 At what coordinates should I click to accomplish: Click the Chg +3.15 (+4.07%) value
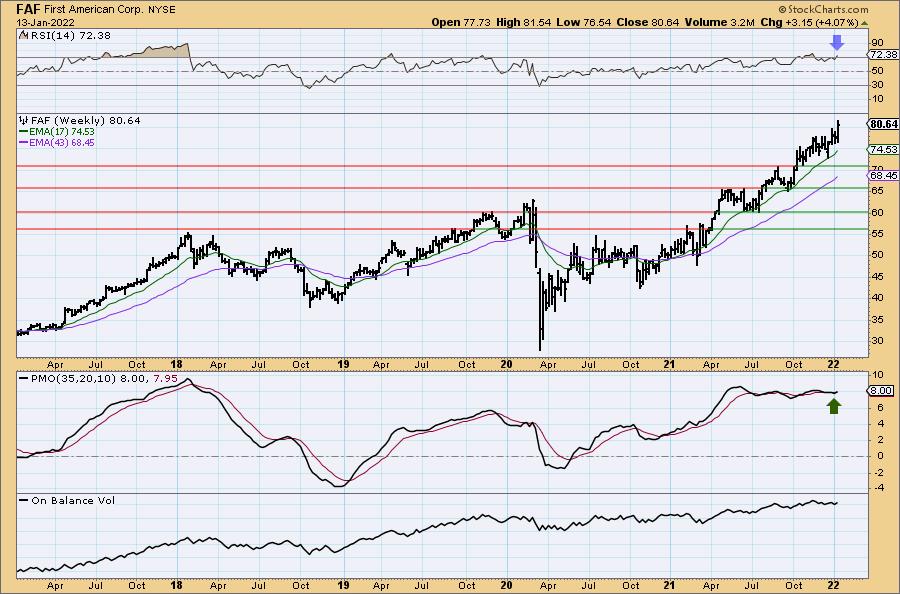coord(809,22)
